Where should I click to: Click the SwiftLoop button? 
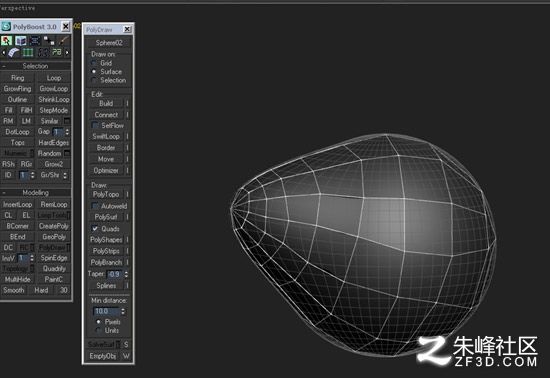click(x=106, y=136)
